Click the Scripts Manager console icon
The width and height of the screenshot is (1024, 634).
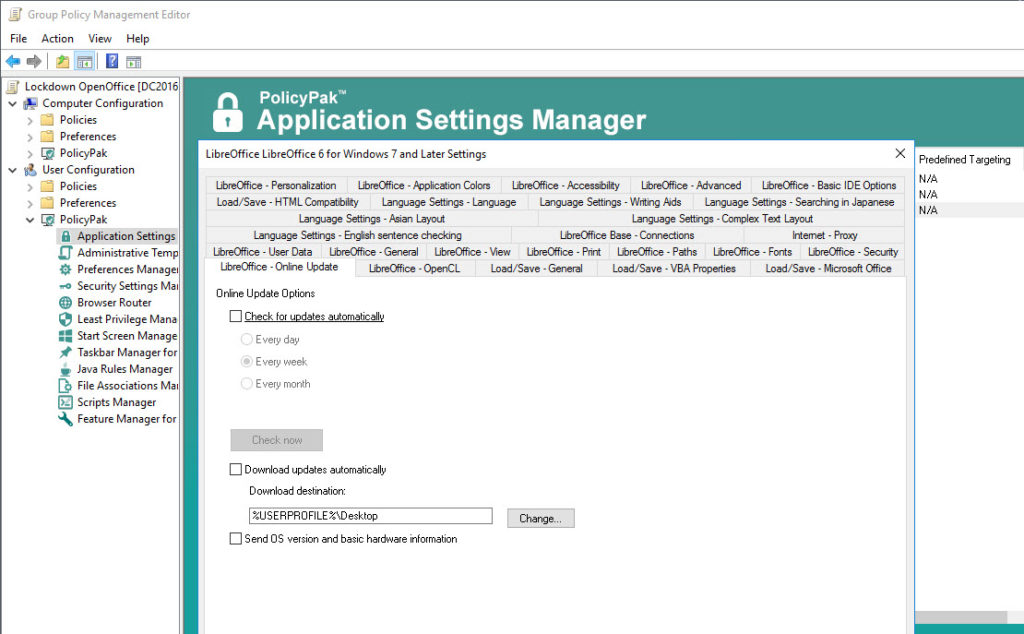click(65, 402)
